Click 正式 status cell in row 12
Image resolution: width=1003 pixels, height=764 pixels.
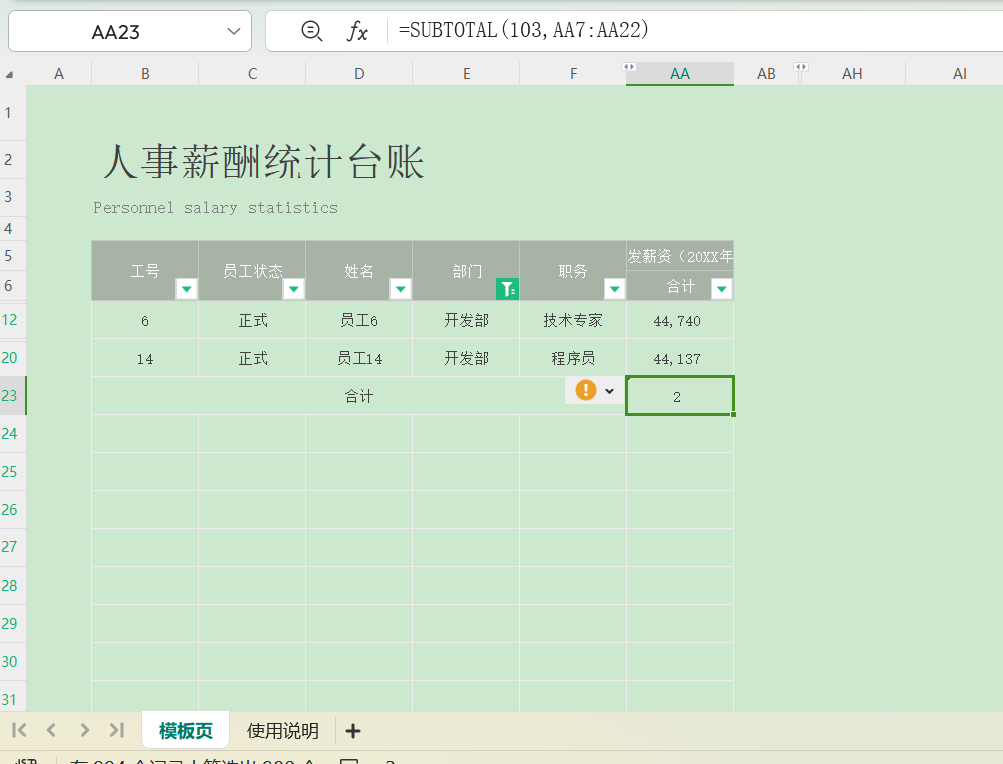tap(252, 321)
